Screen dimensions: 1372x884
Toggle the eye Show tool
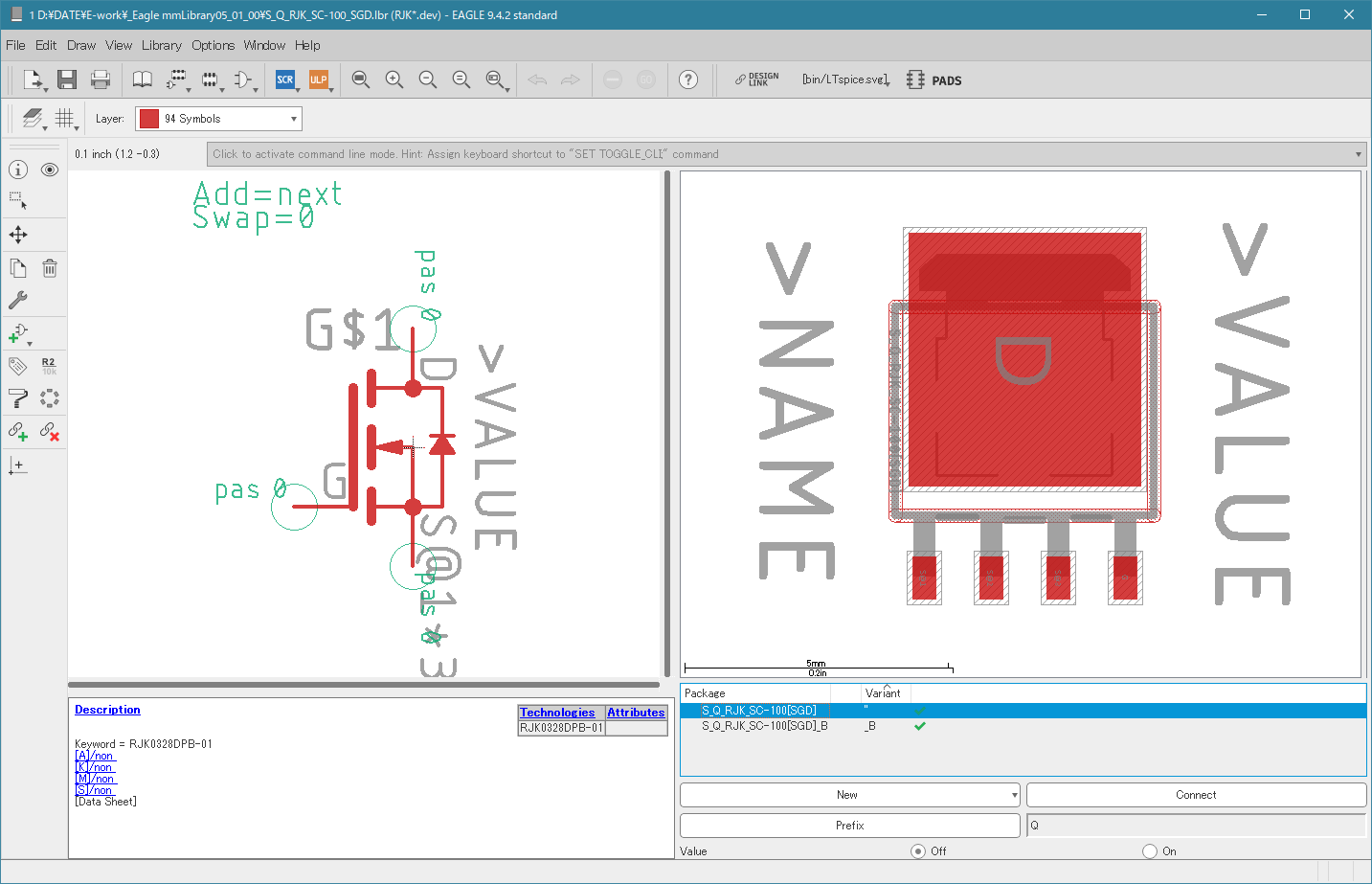click(x=50, y=170)
